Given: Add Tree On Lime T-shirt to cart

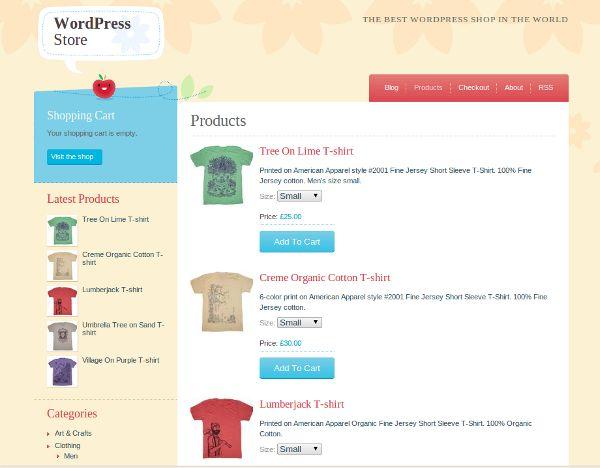Looking at the screenshot, I should 297,242.
